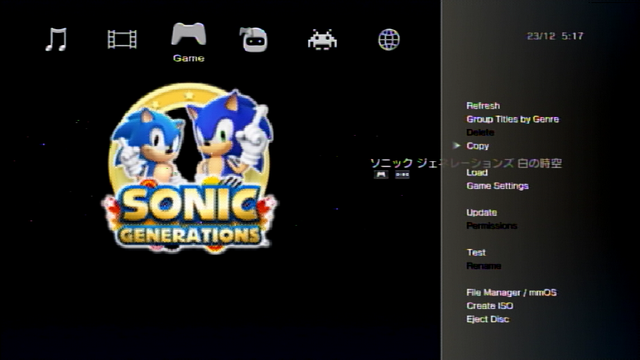
Task: Click the Game label under controller icon
Action: pos(189,58)
